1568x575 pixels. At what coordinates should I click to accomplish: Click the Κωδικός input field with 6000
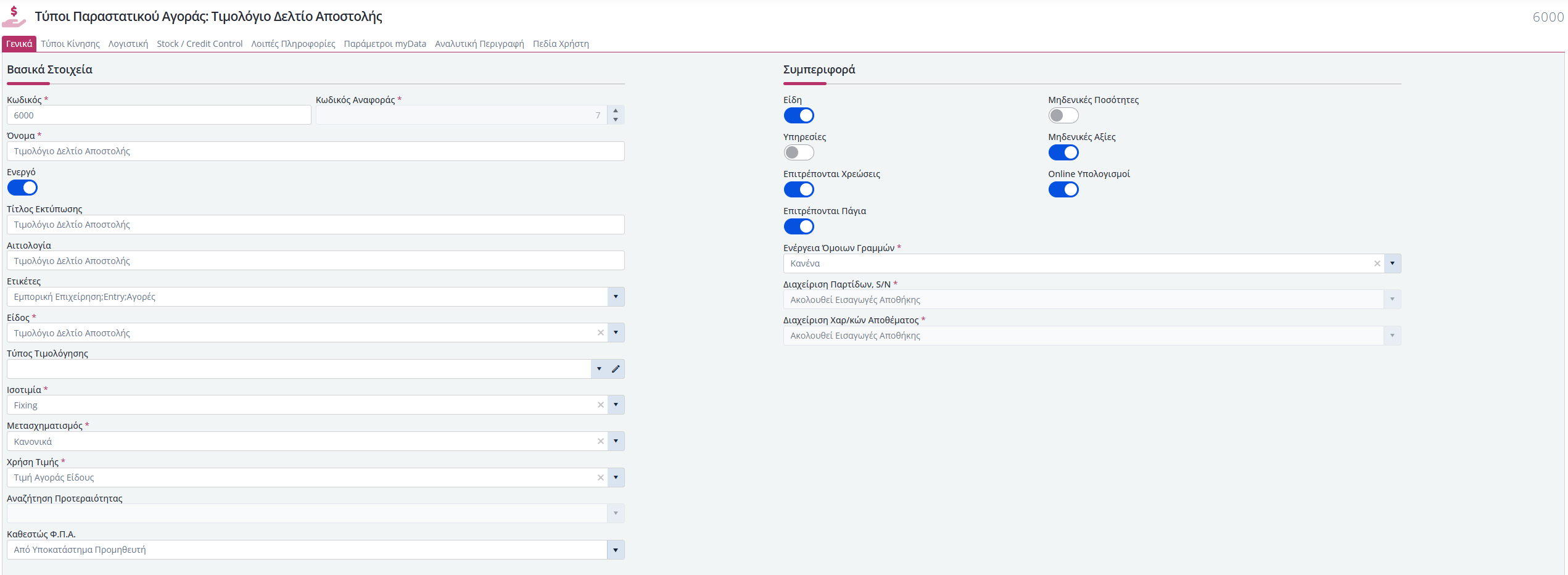(x=159, y=115)
